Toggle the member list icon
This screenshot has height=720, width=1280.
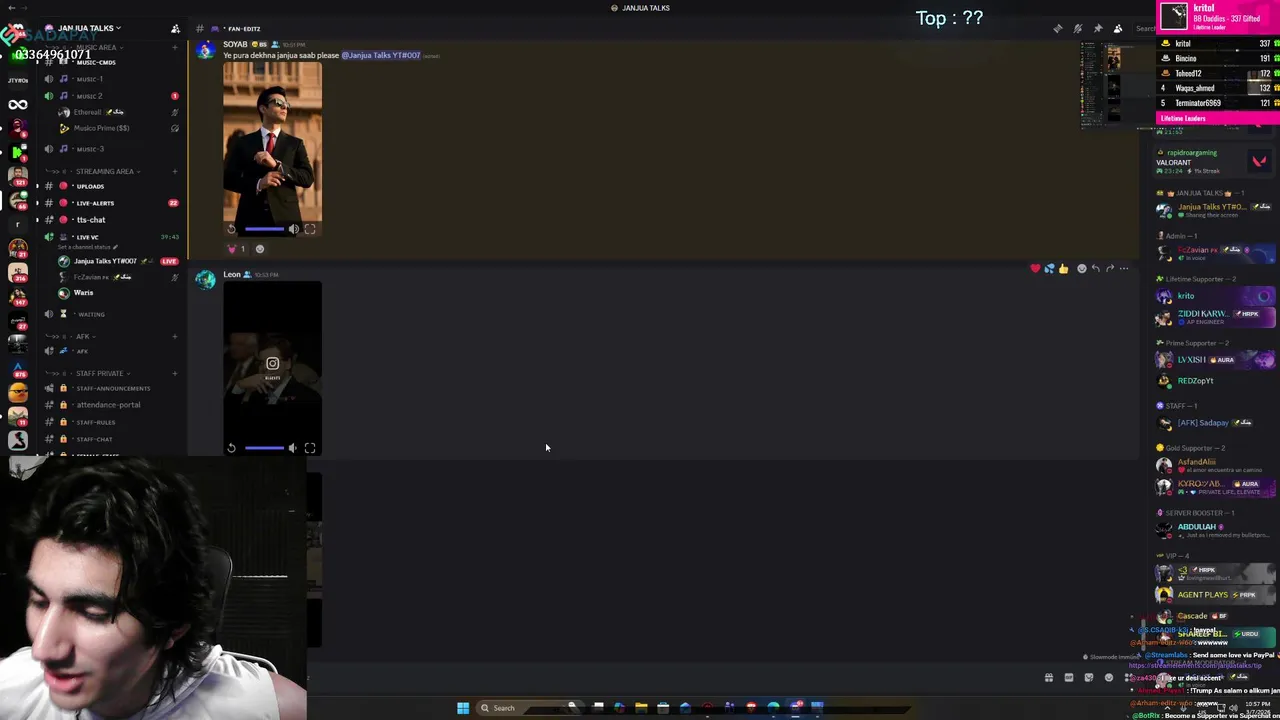(1118, 28)
